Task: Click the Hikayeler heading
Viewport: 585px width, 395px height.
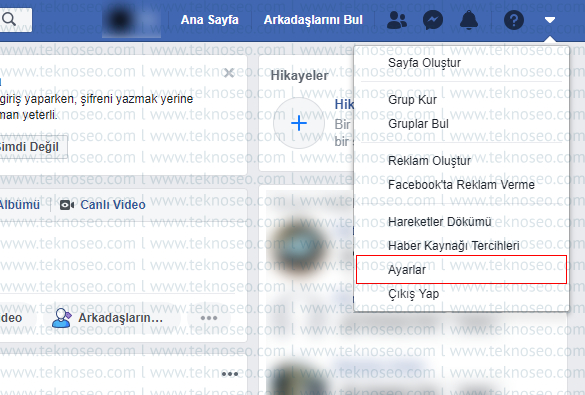Action: point(299,76)
